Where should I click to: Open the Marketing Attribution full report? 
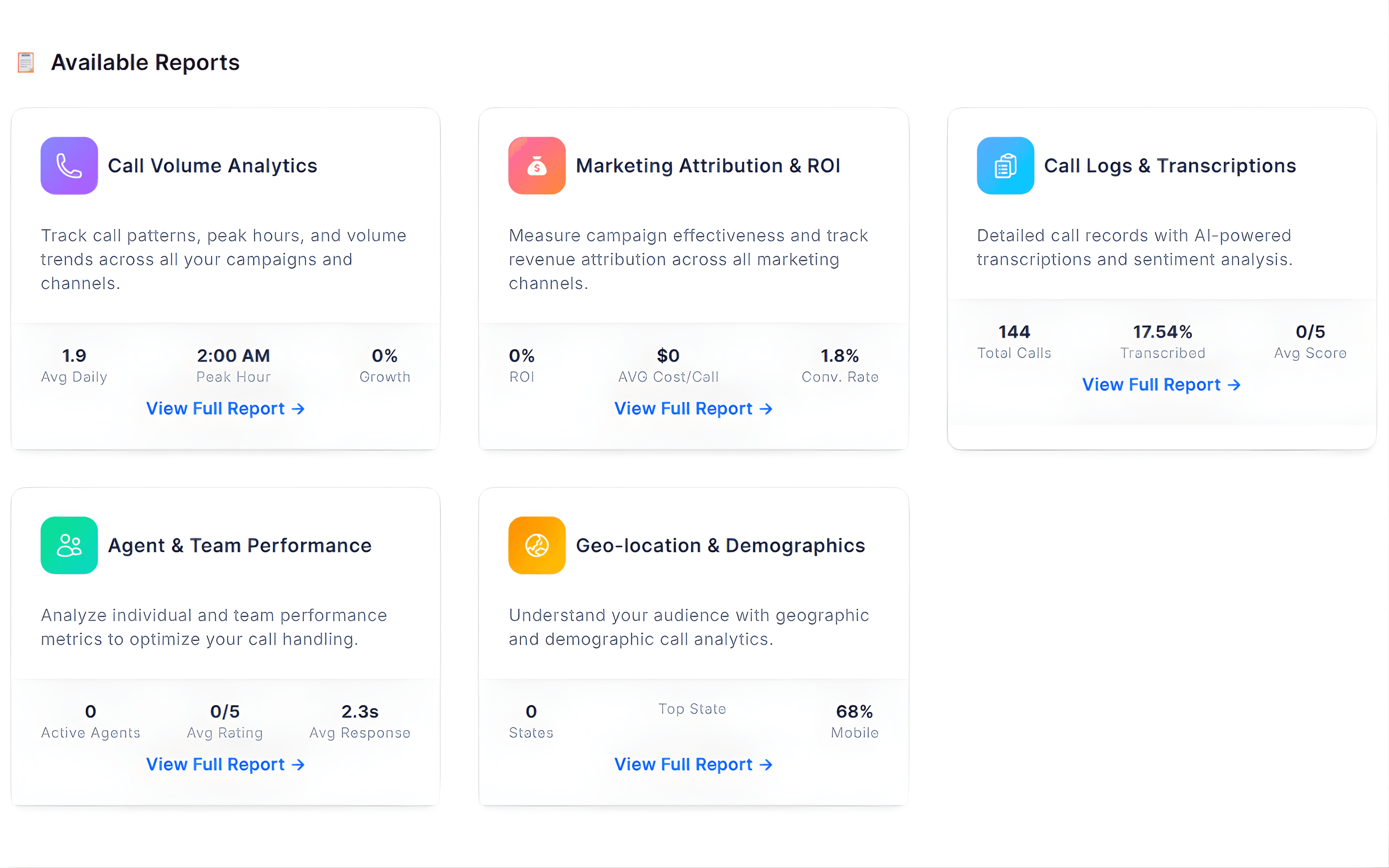(693, 408)
